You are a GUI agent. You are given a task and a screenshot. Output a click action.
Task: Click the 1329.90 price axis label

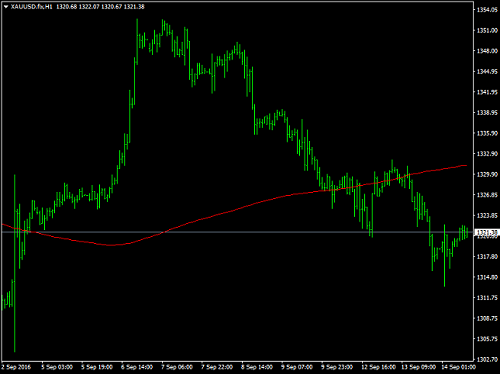487,174
